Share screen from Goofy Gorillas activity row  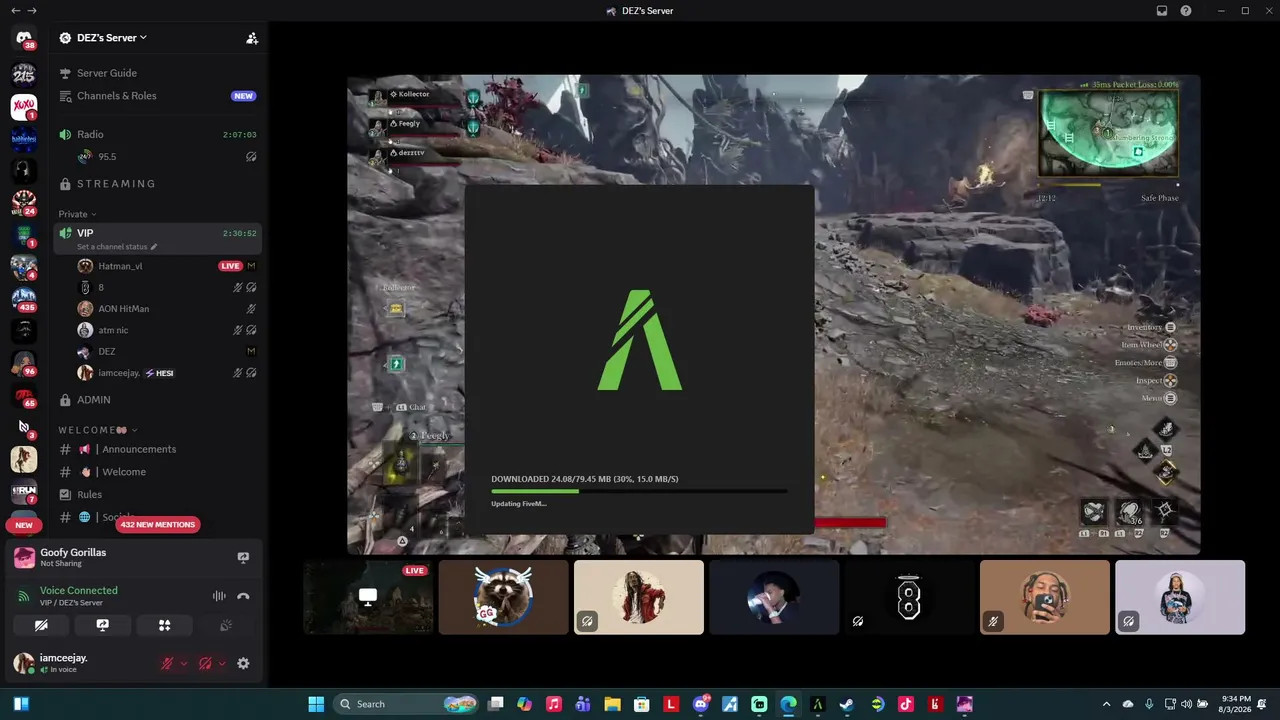coord(243,558)
